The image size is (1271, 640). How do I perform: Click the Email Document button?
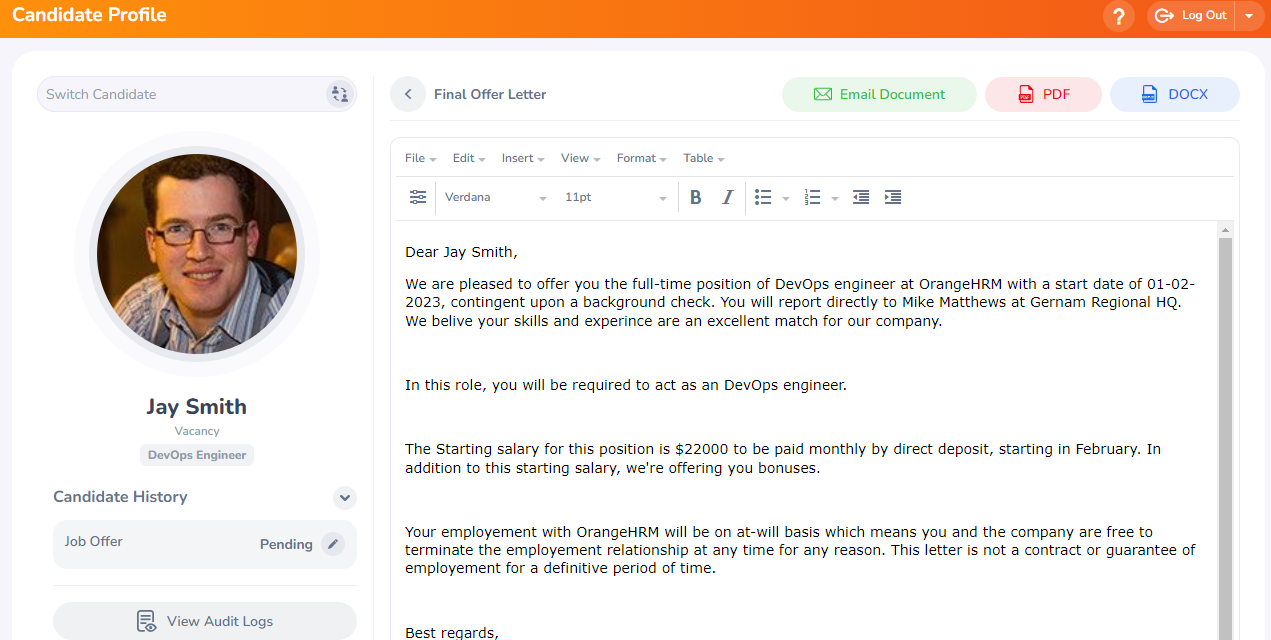879,94
